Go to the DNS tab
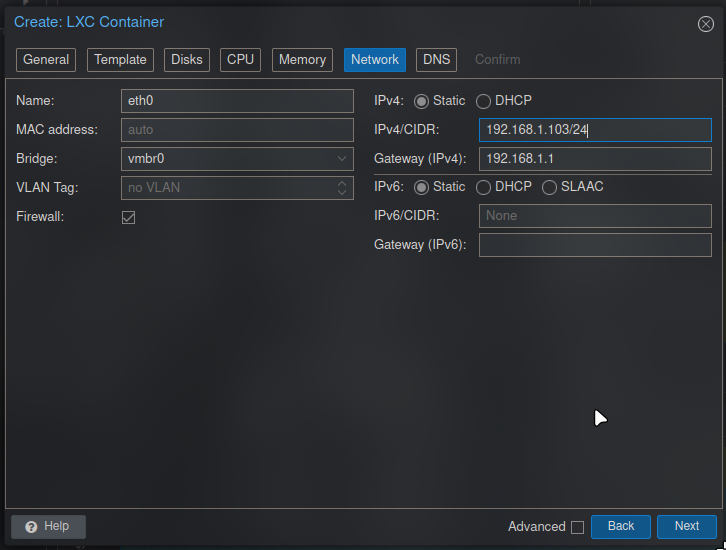This screenshot has height=550, width=726. [436, 60]
